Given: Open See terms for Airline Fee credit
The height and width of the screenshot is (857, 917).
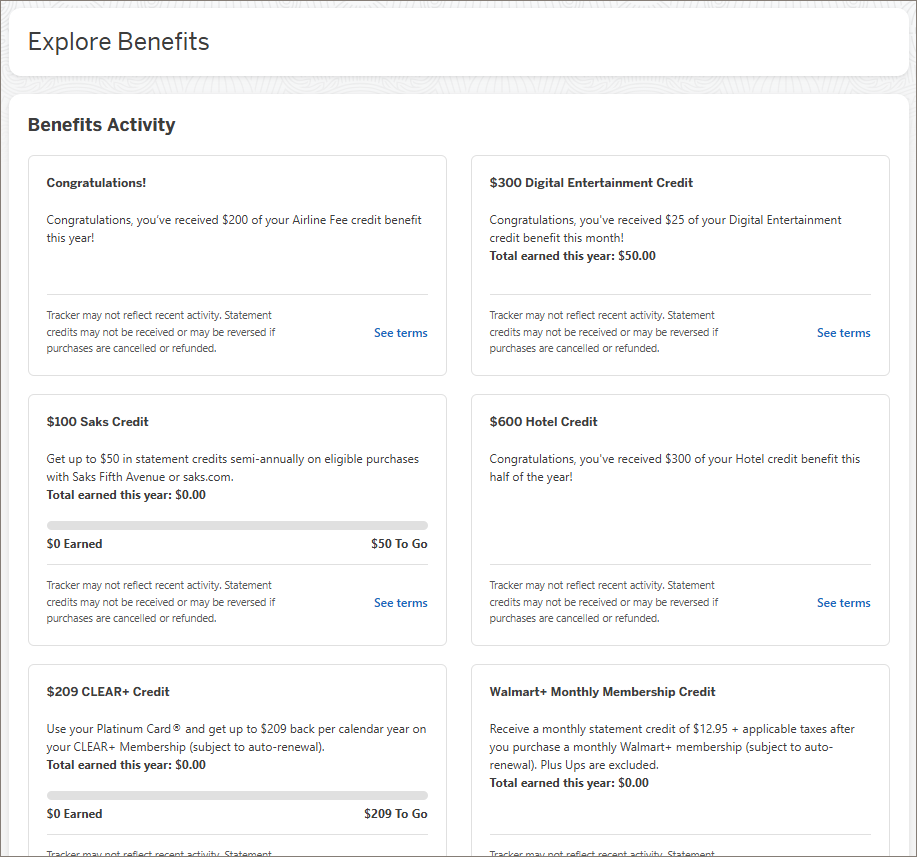Looking at the screenshot, I should tap(400, 333).
